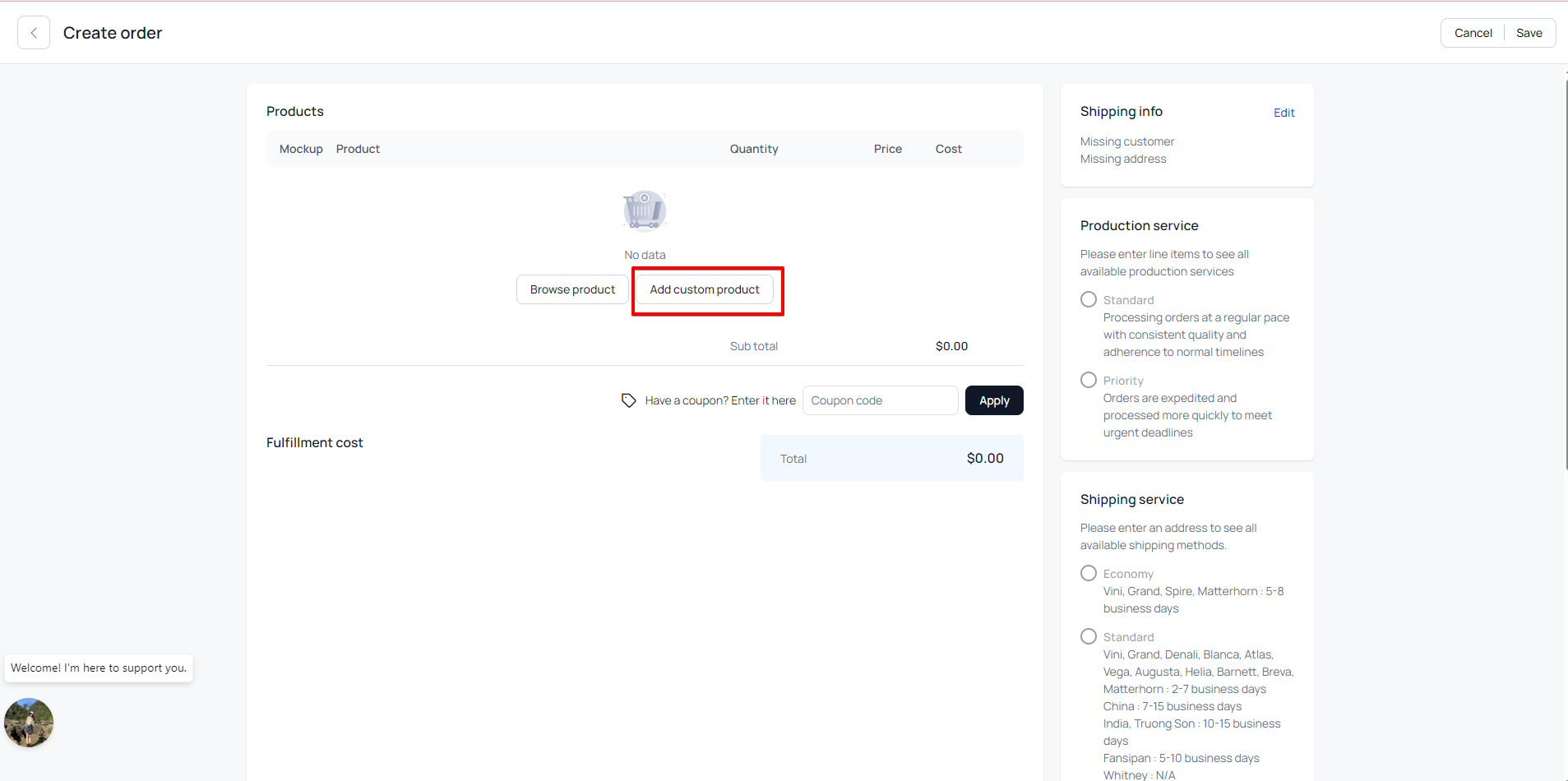This screenshot has height=781, width=1568.
Task: Click the page vertical scrollbar
Action: coord(1566,271)
